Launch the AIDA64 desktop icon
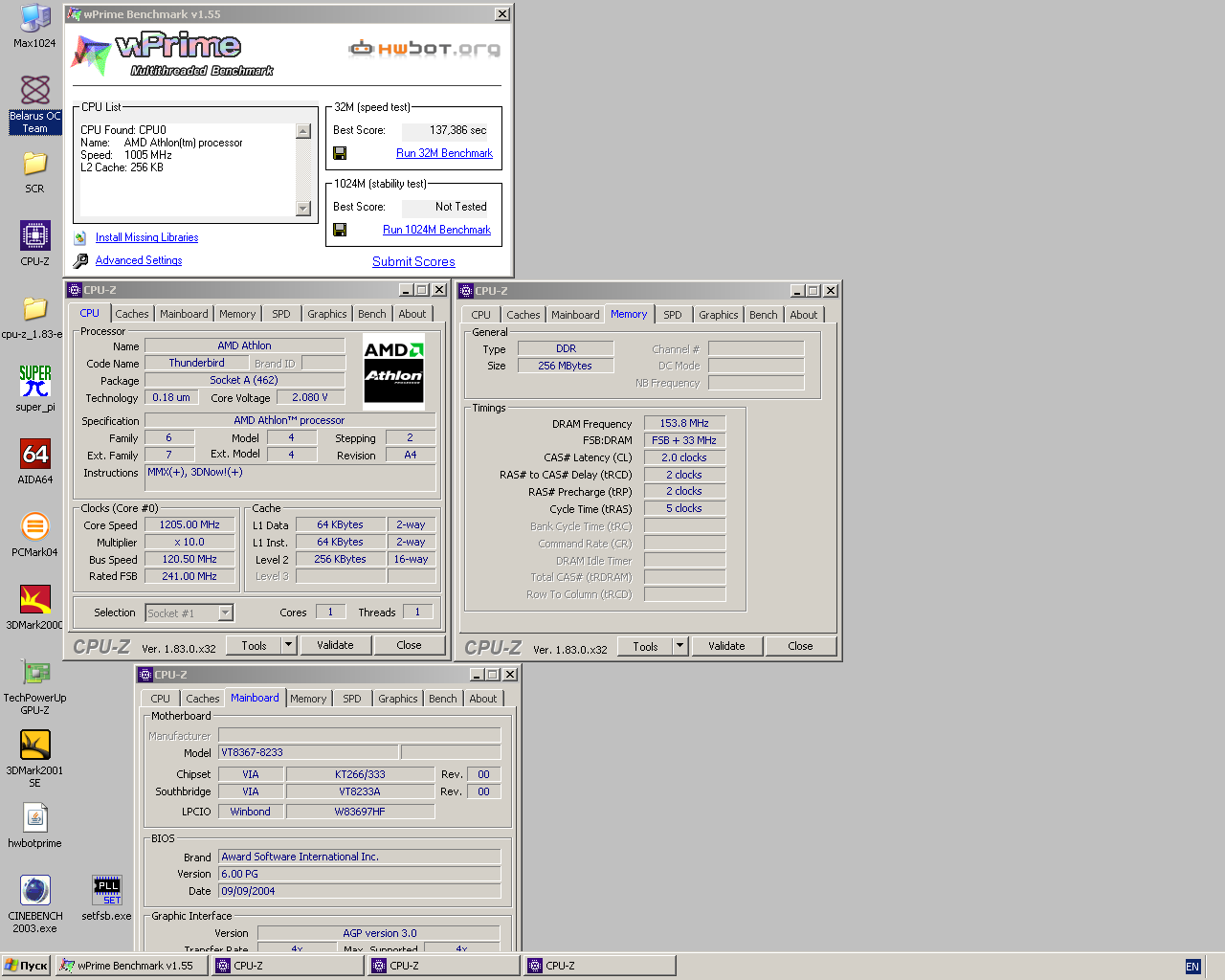1225x980 pixels. [x=34, y=461]
